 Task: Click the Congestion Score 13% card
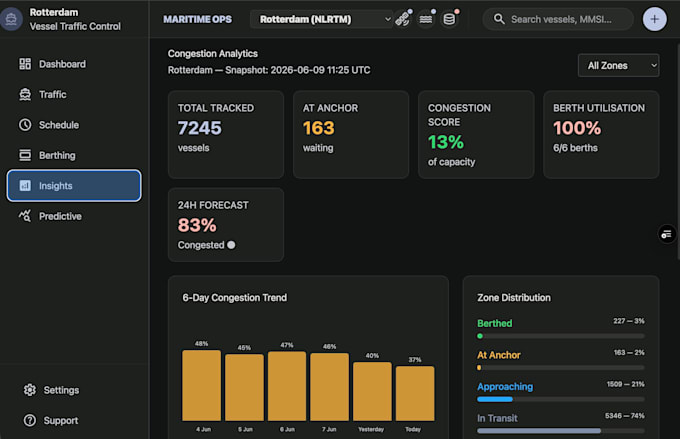coord(476,134)
